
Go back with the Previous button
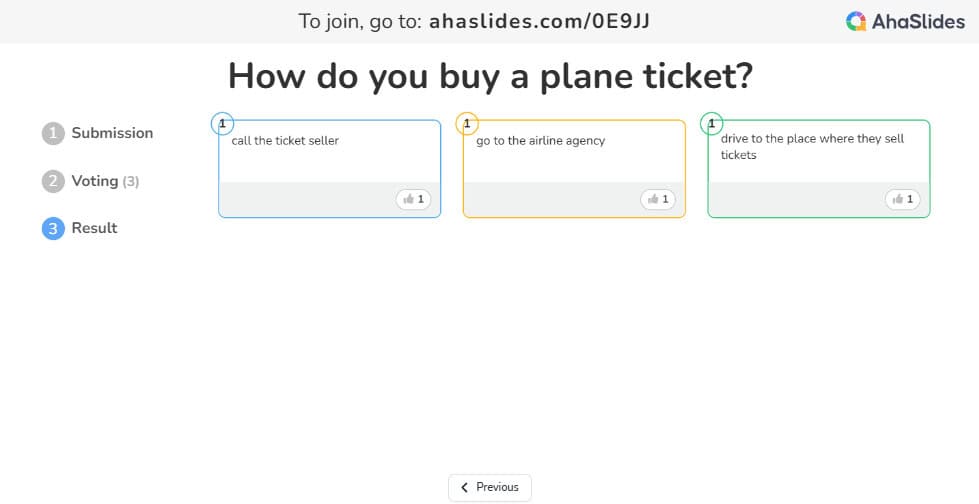[x=490, y=488]
